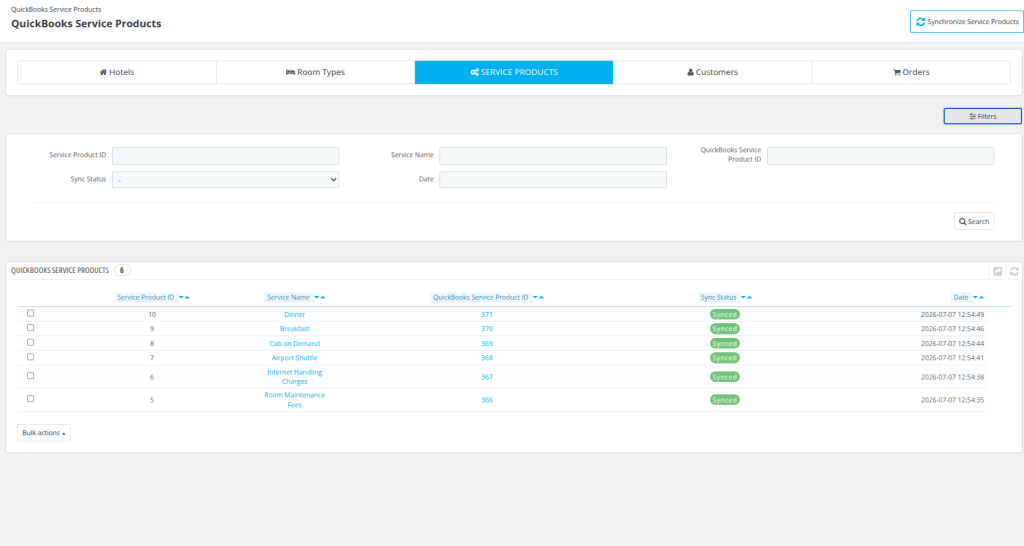Click the Service Product ID column header

pyautogui.click(x=145, y=297)
